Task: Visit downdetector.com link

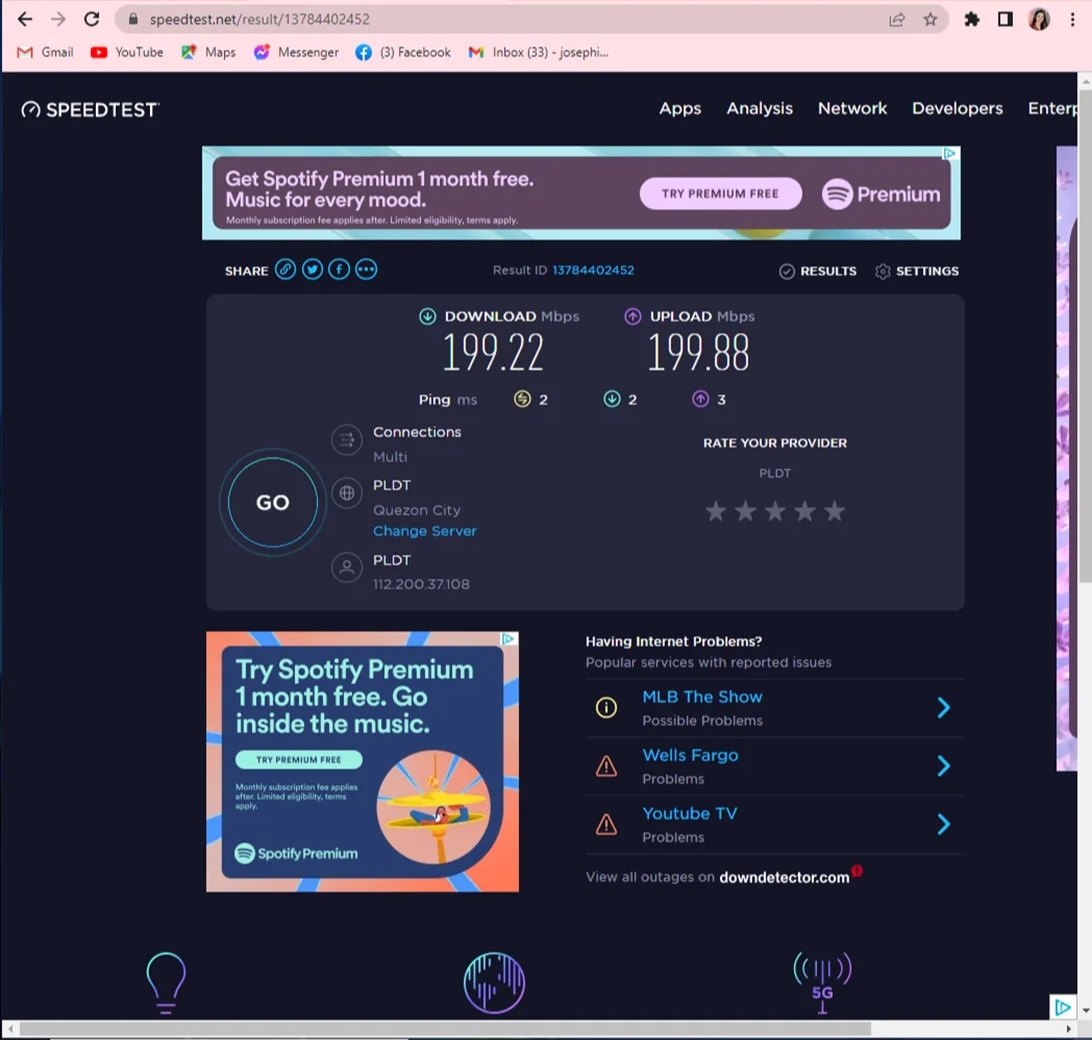Action: click(x=784, y=878)
